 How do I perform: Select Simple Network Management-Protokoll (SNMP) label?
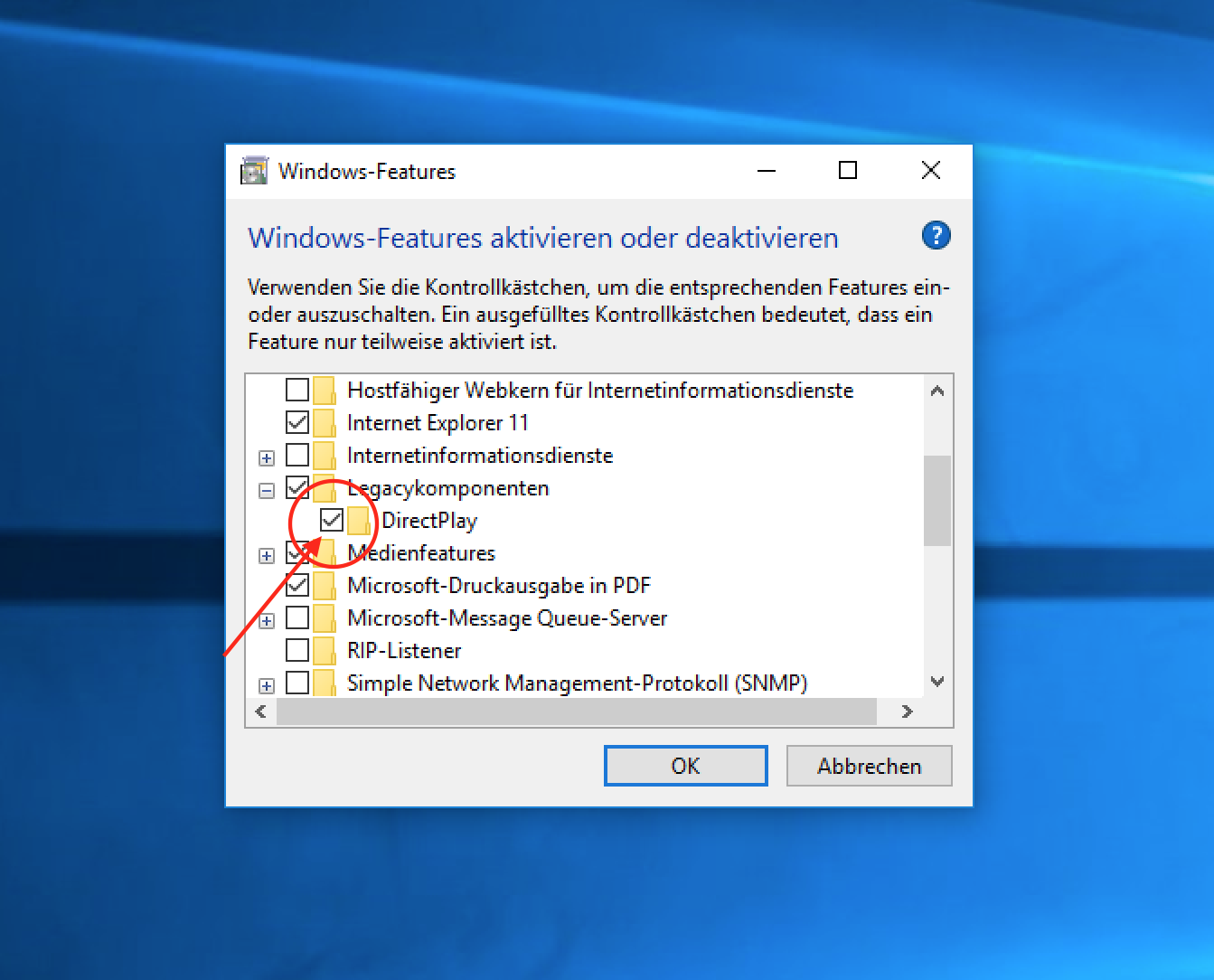(x=577, y=683)
